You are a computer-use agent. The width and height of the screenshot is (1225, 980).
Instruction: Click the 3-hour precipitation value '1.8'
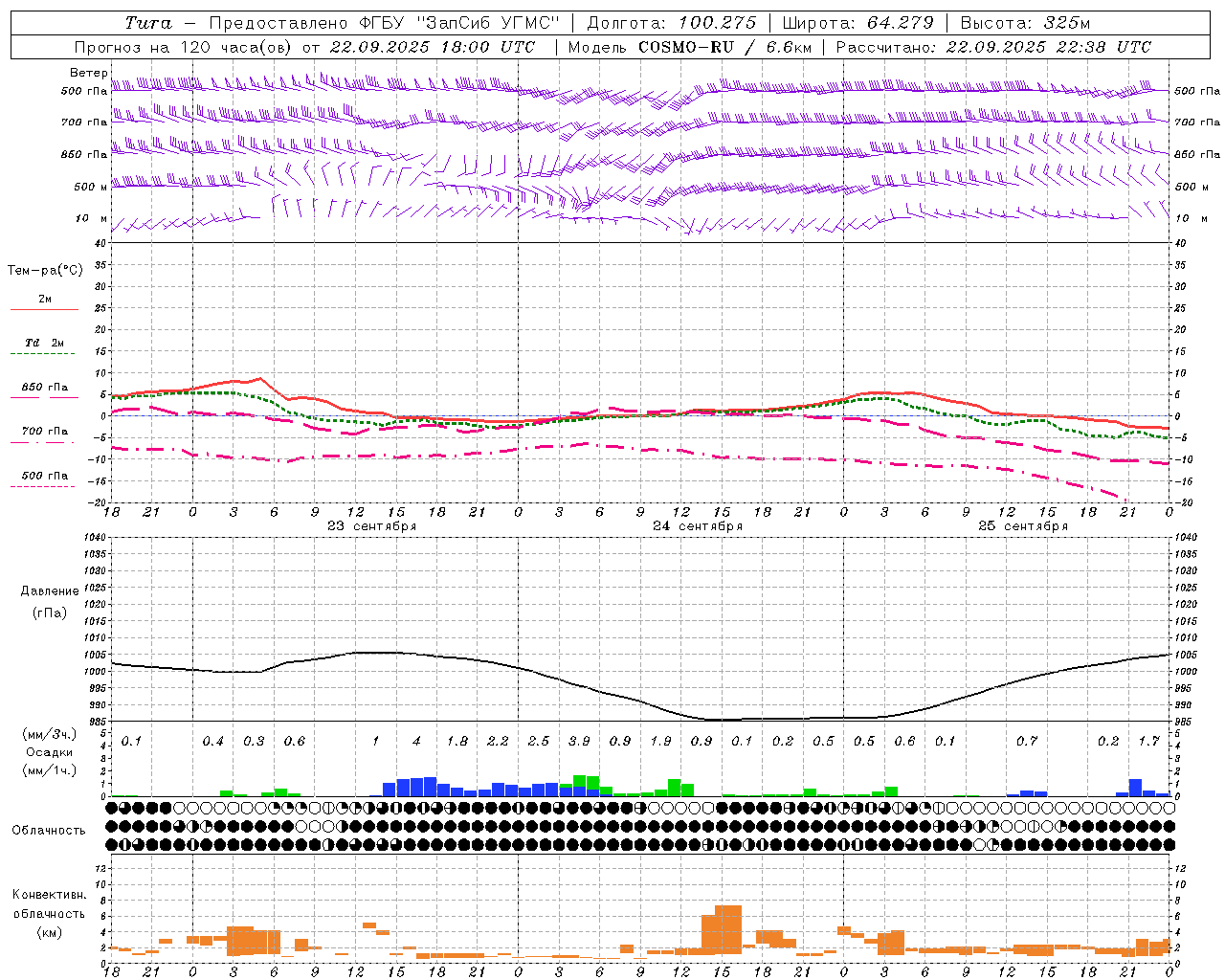pos(457,742)
